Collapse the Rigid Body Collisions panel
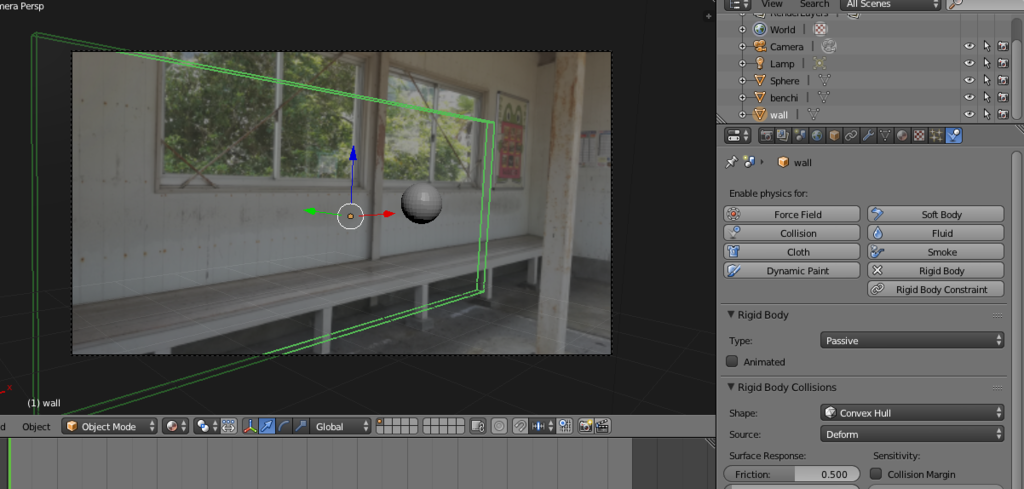The width and height of the screenshot is (1024, 489). [731, 387]
